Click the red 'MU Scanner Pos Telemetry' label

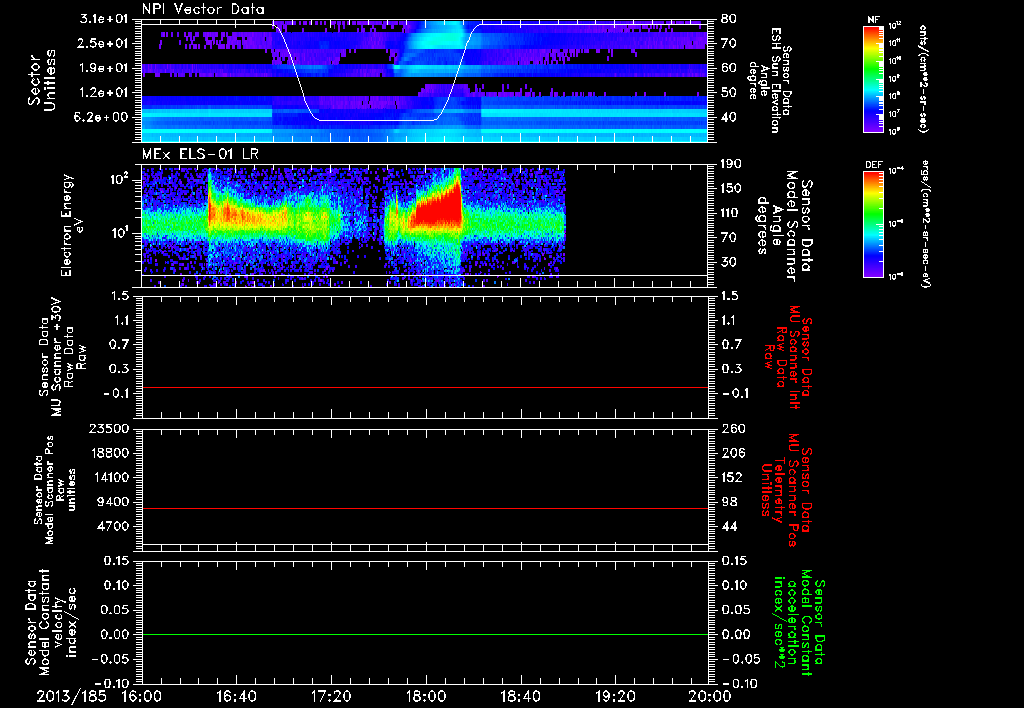coord(786,490)
